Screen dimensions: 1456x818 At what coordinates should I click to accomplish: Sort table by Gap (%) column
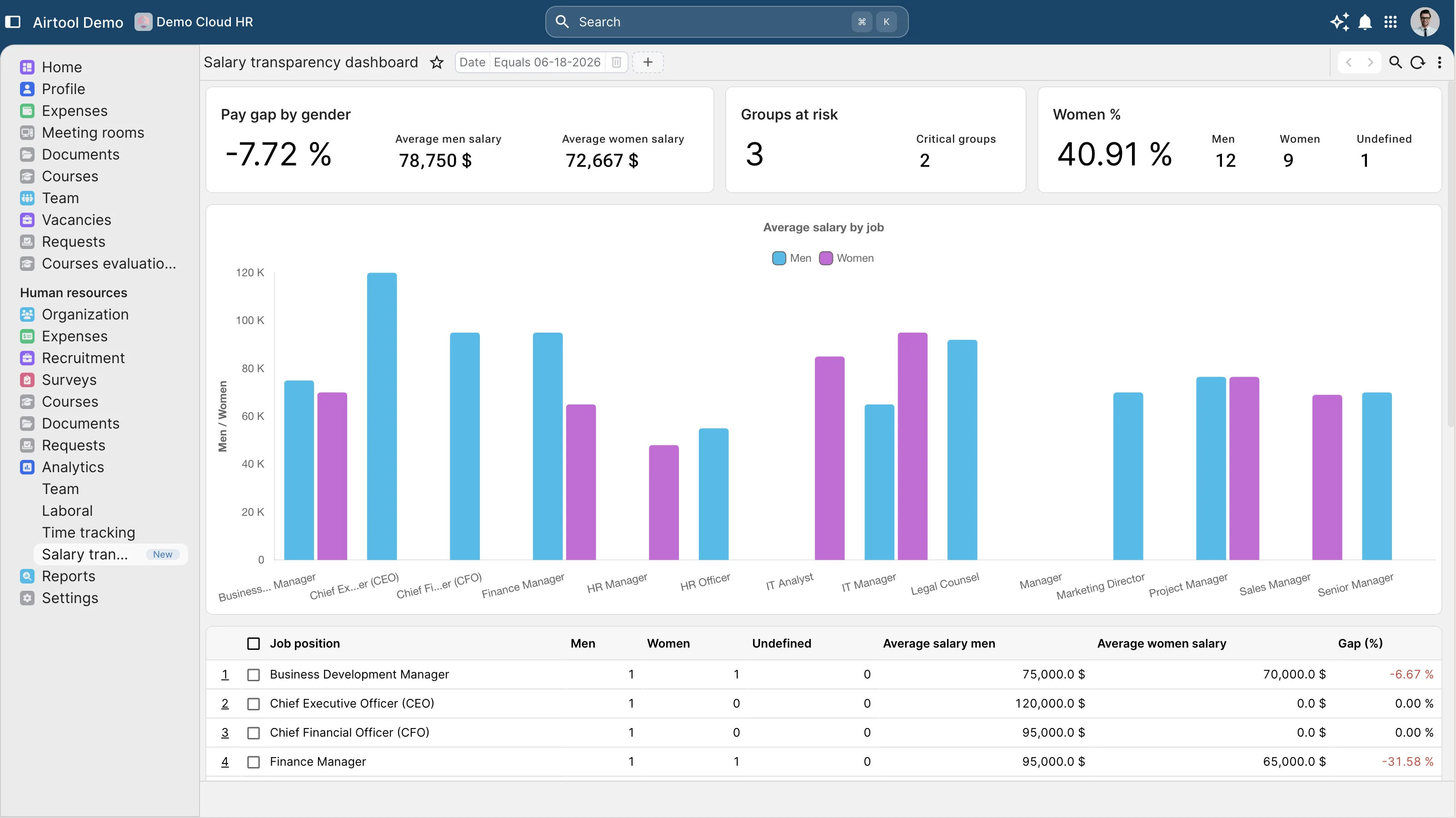1360,643
